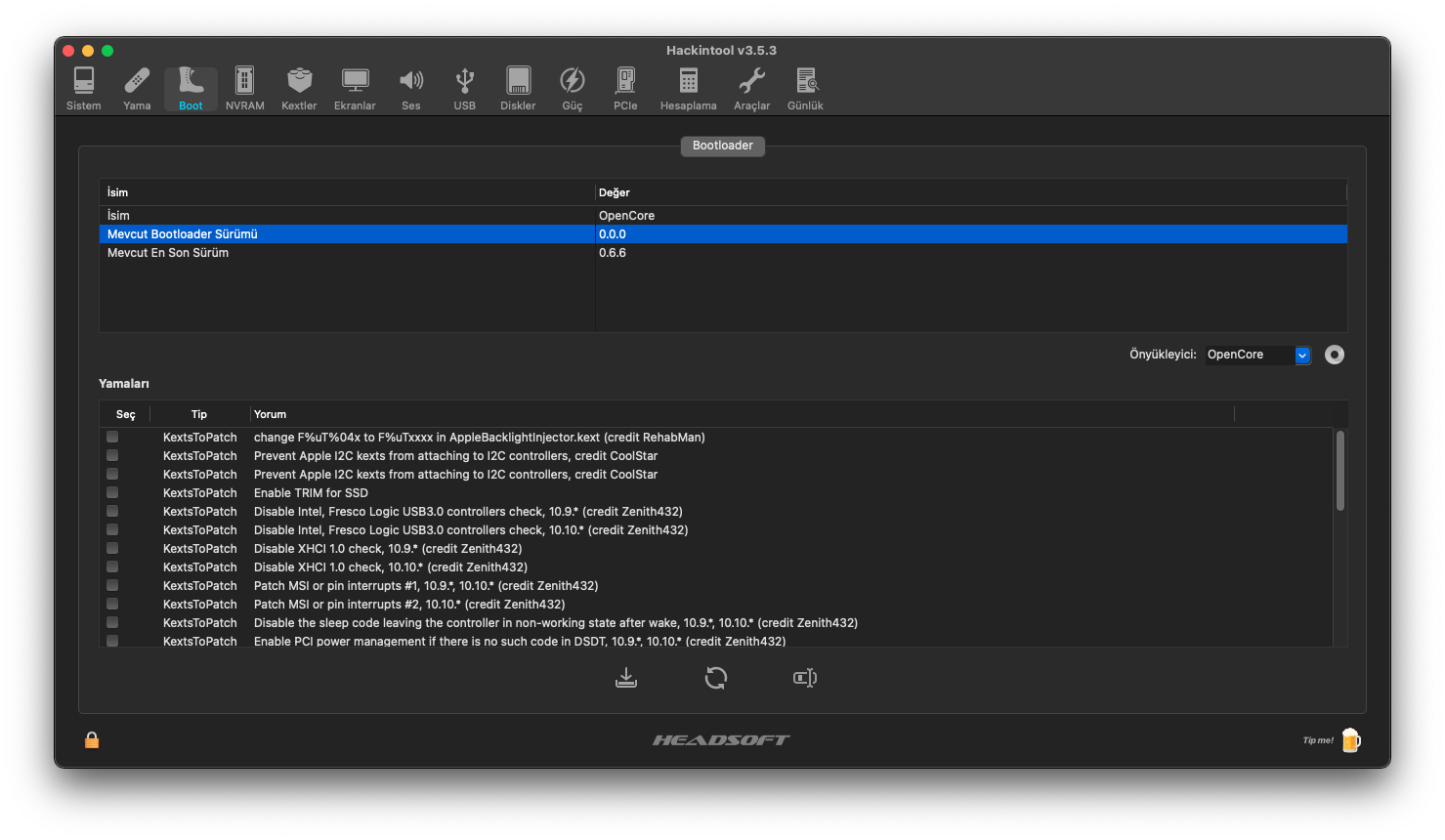Click the 0.6.6 version value
This screenshot has width=1445, height=840.
[613, 253]
